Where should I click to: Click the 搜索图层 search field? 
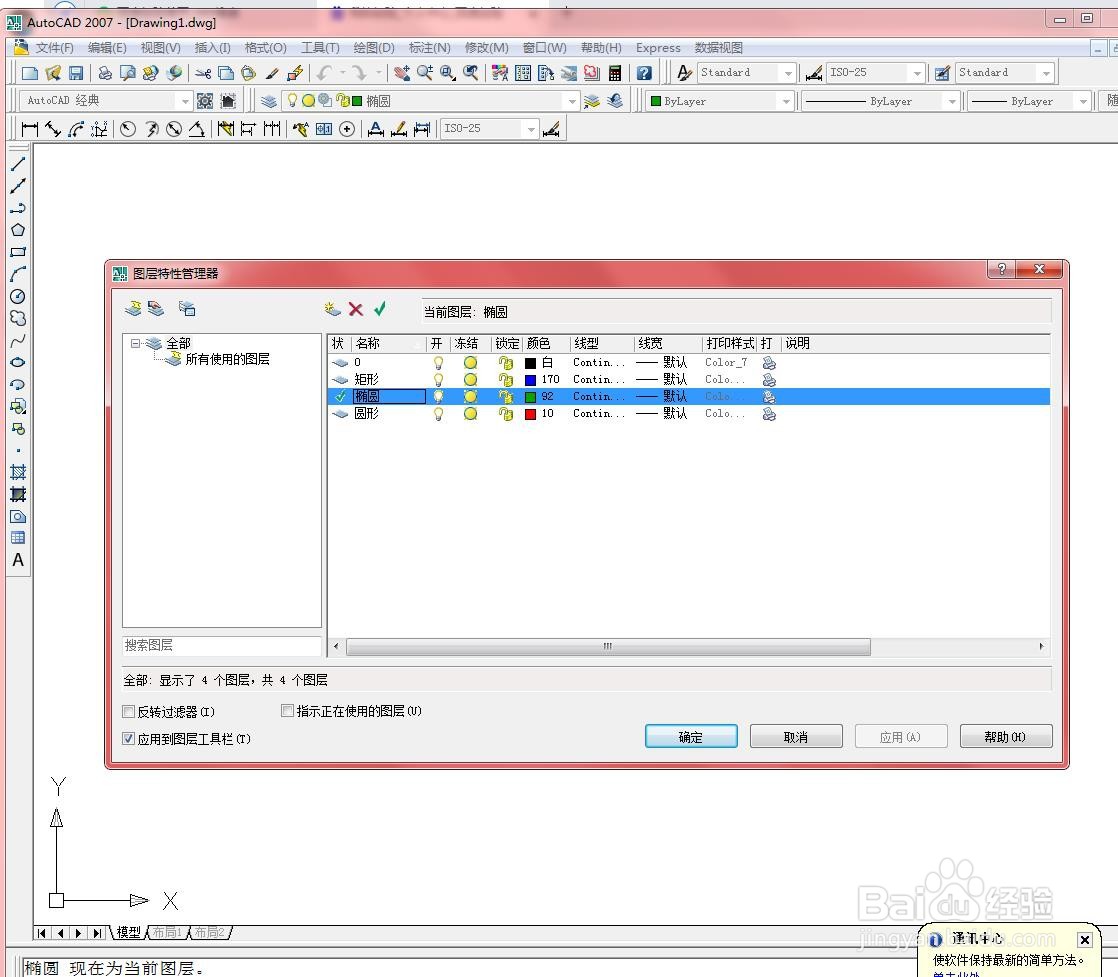tap(222, 645)
